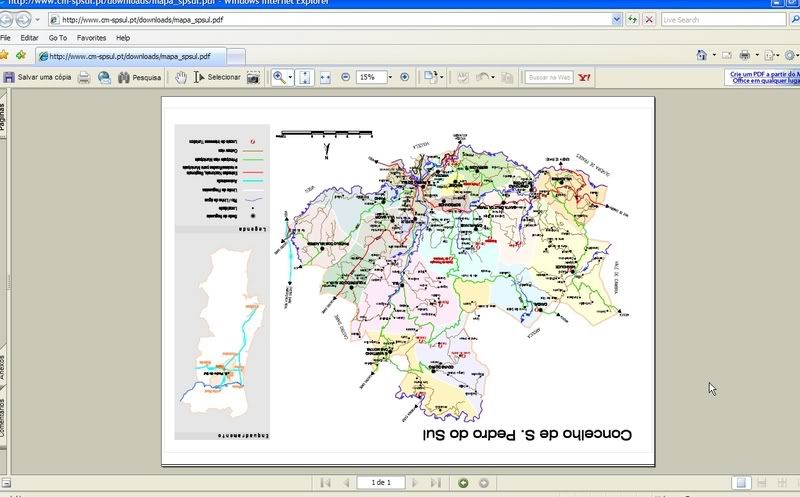Click the 1 de 1 page field
The width and height of the screenshot is (800, 497).
(381, 483)
